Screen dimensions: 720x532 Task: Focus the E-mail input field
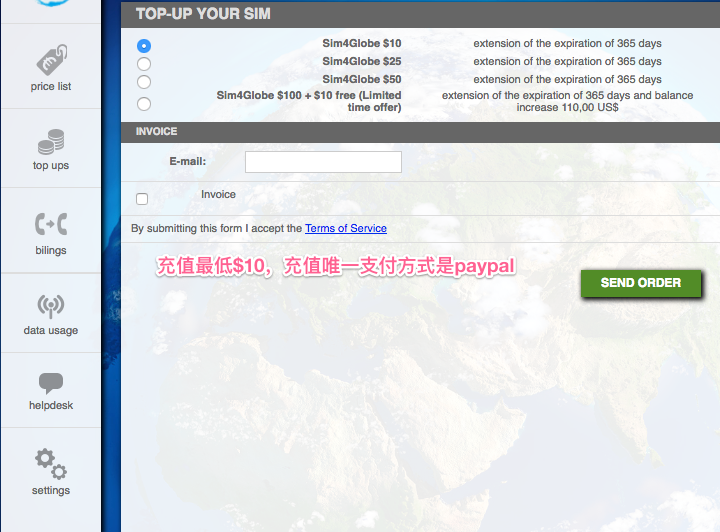pos(323,162)
